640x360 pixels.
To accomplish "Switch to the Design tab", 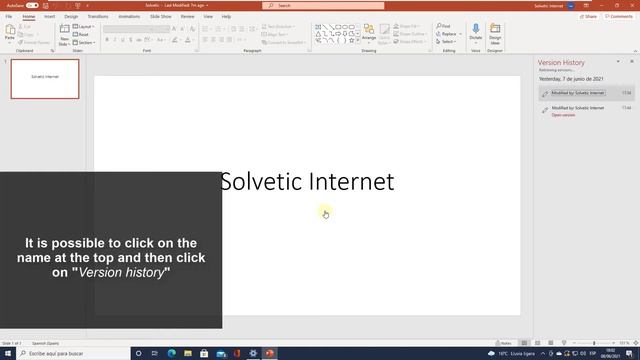I will (x=71, y=16).
